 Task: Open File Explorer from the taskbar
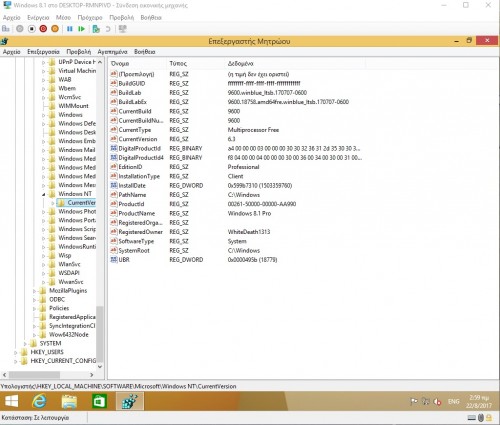coord(69,401)
